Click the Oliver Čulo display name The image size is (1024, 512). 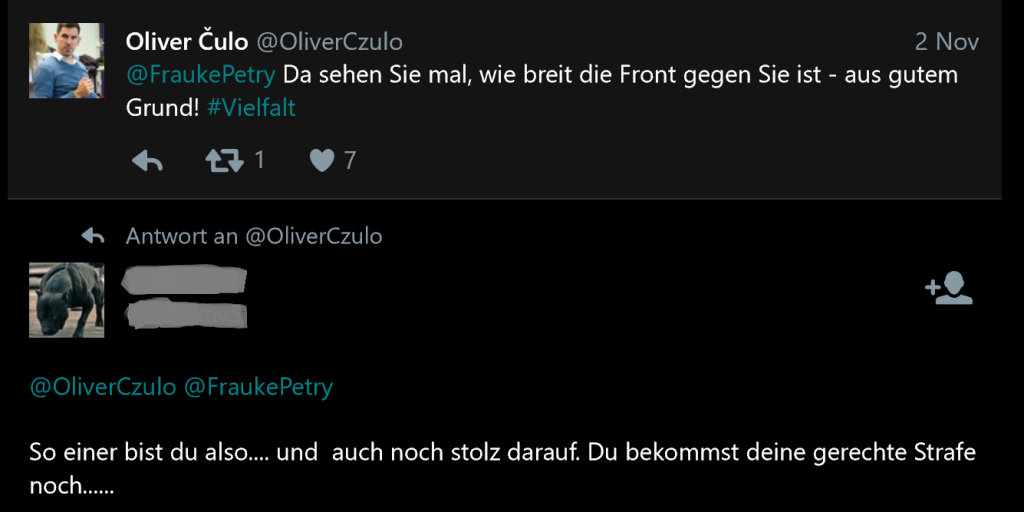coord(187,42)
